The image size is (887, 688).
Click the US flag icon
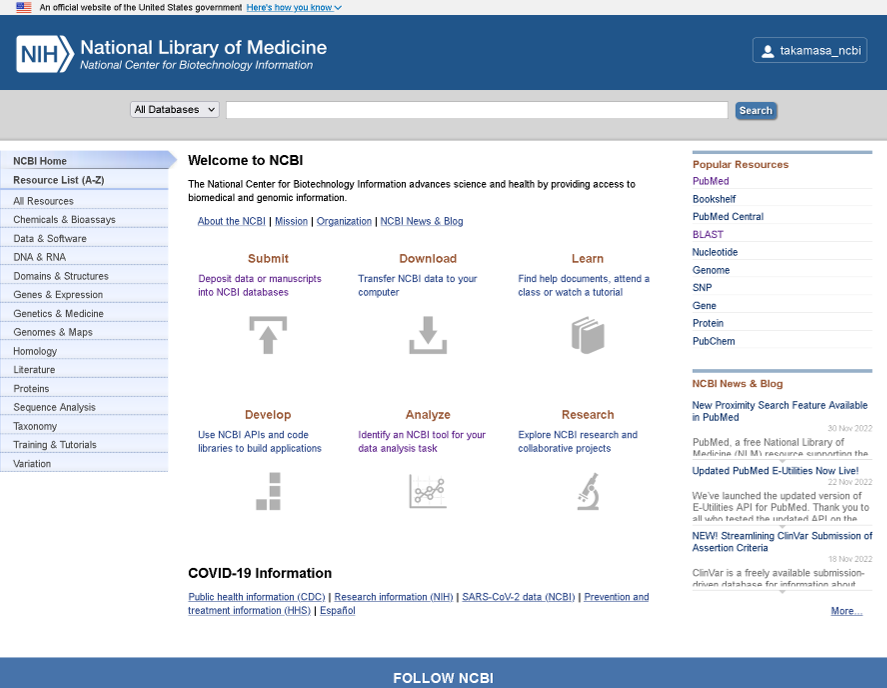(x=24, y=7)
